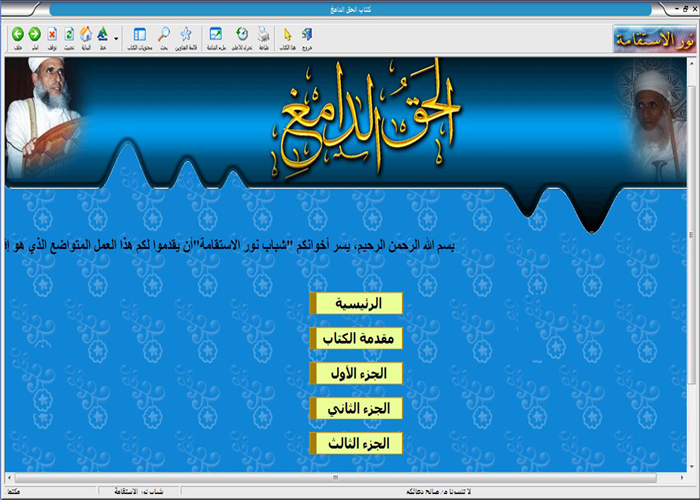Click the horizontal scrollbar's right arrow
The width and height of the screenshot is (700, 500).
682,478
